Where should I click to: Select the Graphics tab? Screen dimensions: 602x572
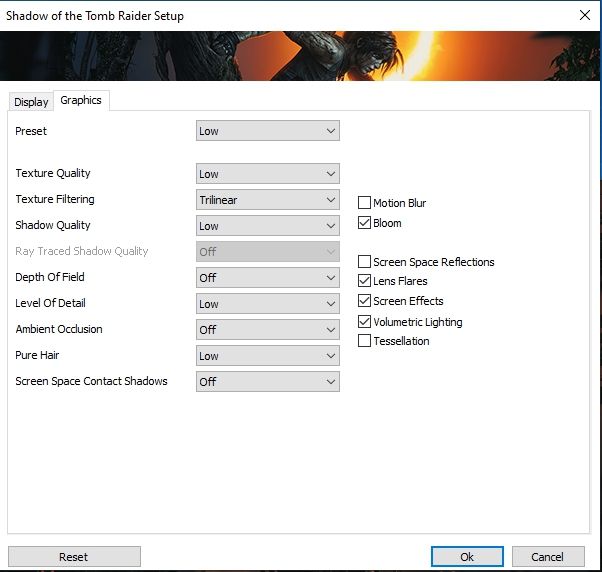81,100
